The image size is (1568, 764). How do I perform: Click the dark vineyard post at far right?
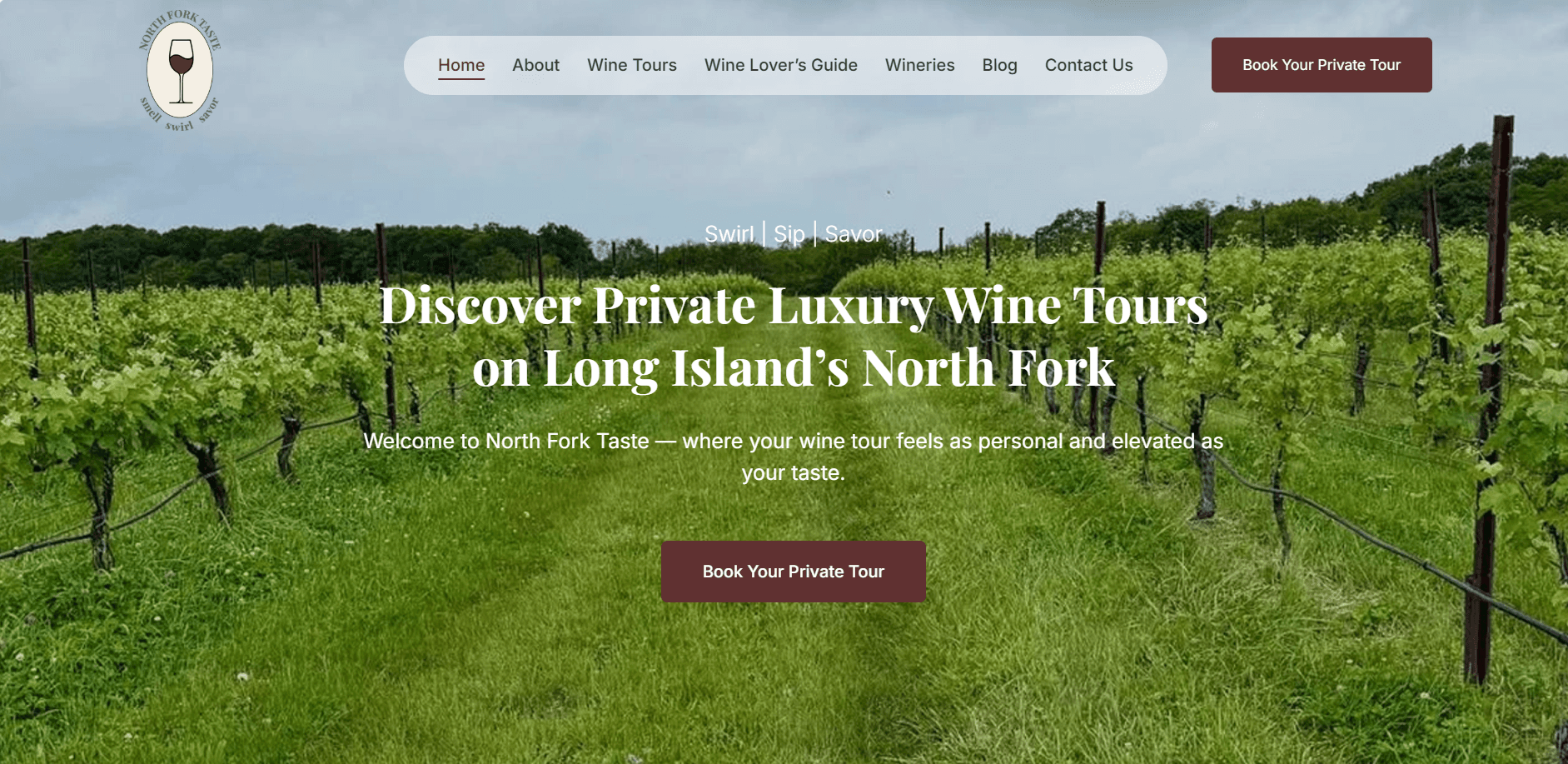coord(1491,400)
